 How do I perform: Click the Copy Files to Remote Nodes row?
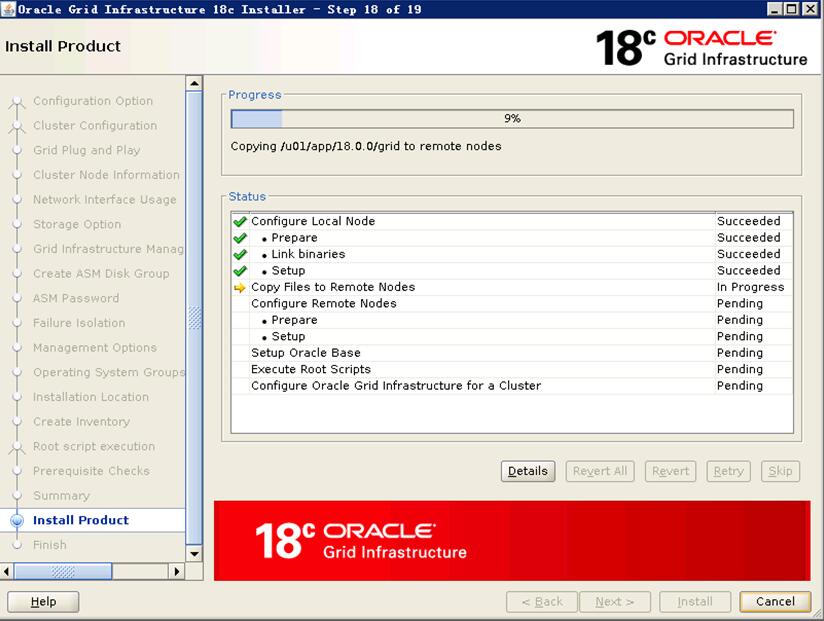(512, 287)
